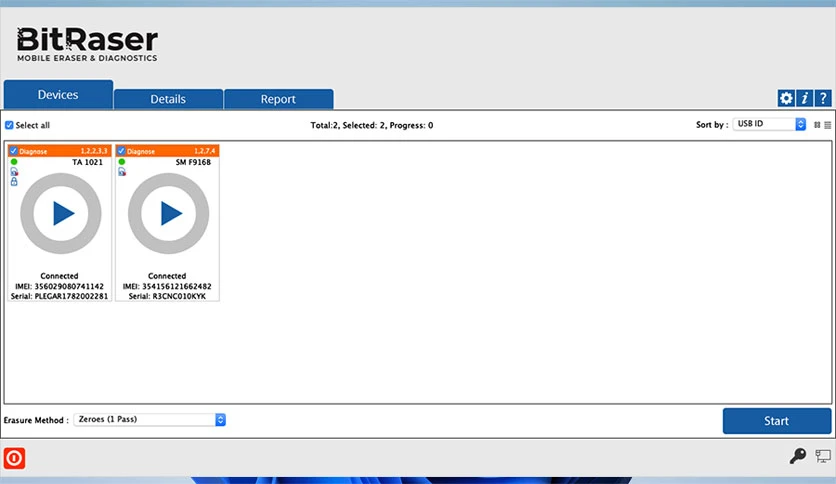Open the help question mark icon

(823, 98)
